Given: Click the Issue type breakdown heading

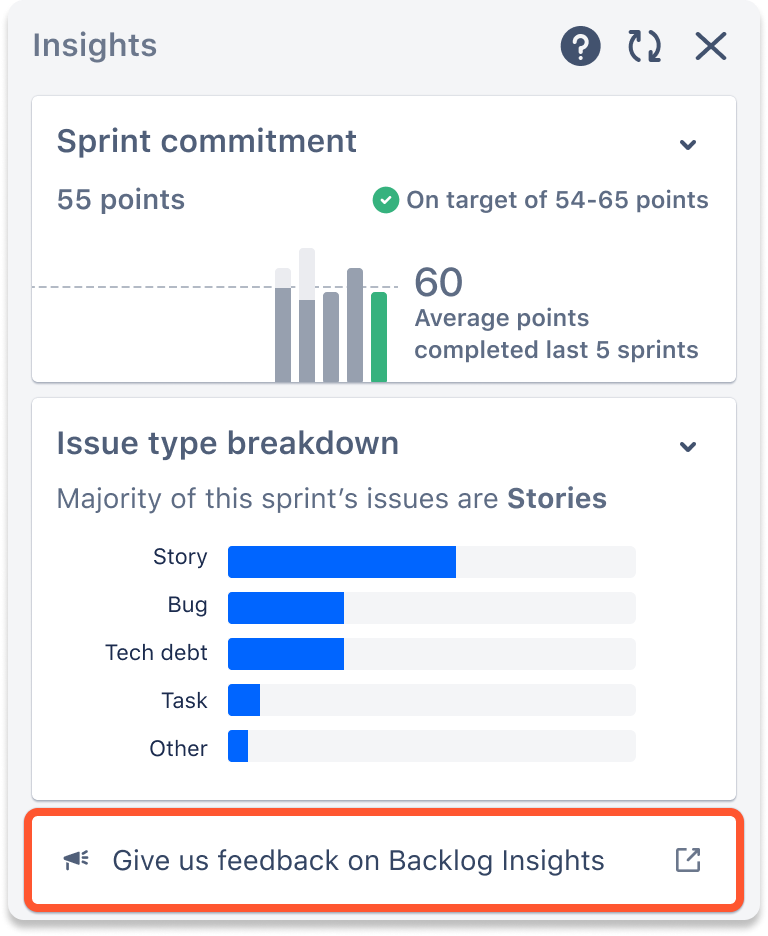Looking at the screenshot, I should tap(227, 444).
